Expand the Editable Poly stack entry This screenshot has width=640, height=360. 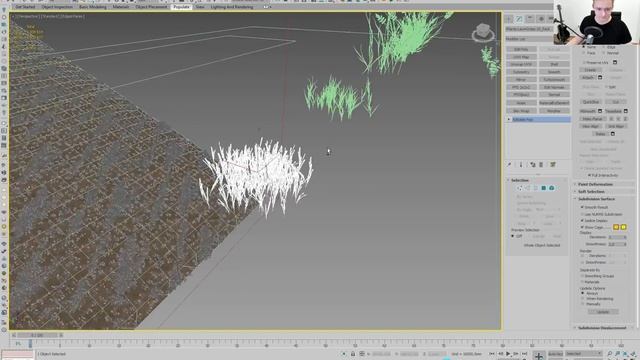tap(509, 120)
